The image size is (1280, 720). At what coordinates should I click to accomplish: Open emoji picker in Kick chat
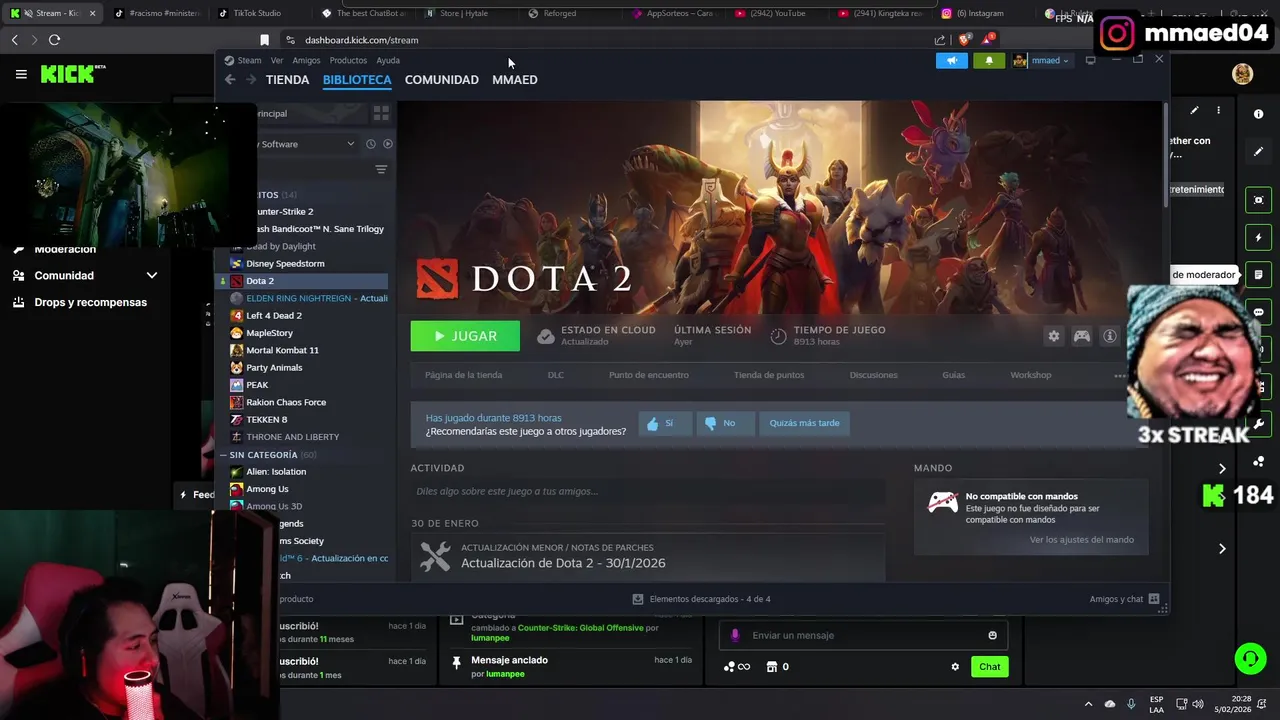tap(992, 635)
